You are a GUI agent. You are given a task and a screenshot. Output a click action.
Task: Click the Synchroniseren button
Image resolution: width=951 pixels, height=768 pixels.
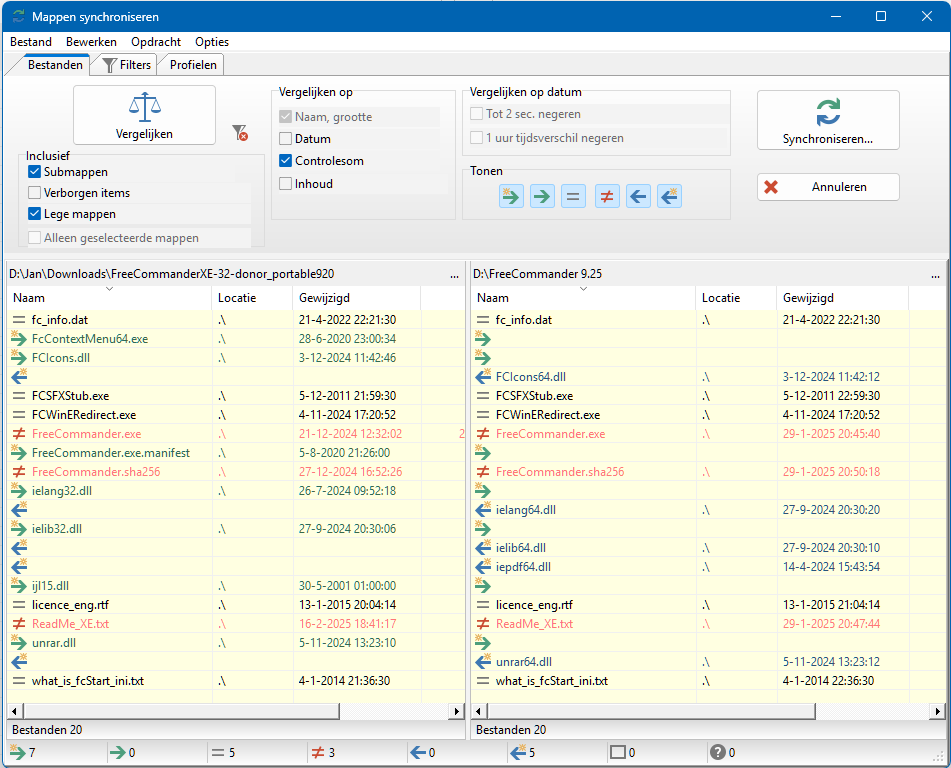point(828,120)
